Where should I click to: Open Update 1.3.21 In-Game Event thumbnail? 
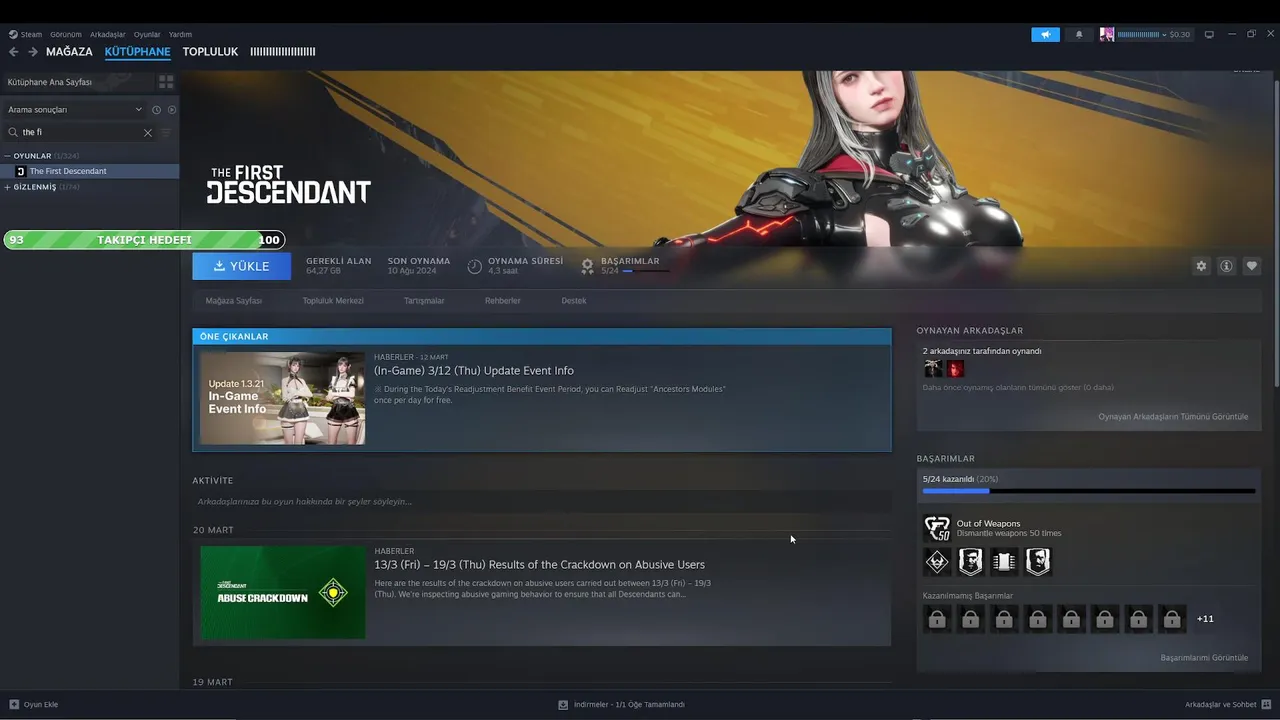pyautogui.click(x=282, y=398)
